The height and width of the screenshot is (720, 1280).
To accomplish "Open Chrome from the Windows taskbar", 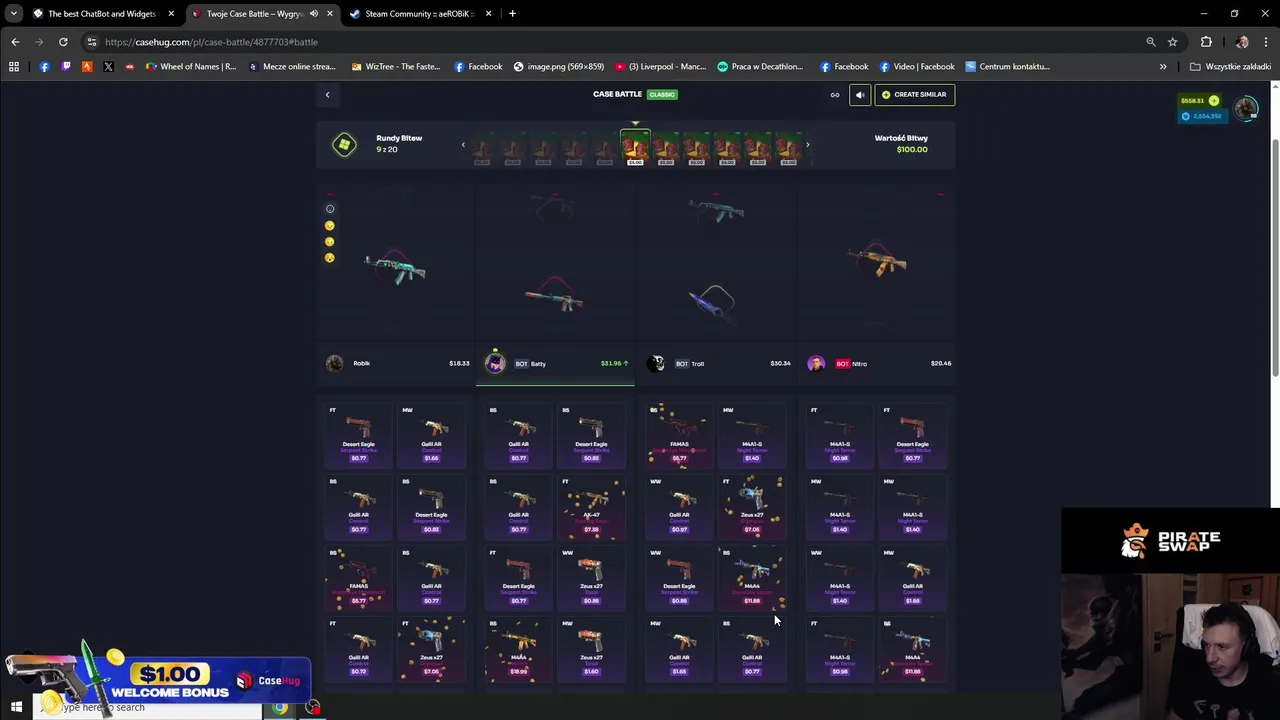I will click(280, 708).
